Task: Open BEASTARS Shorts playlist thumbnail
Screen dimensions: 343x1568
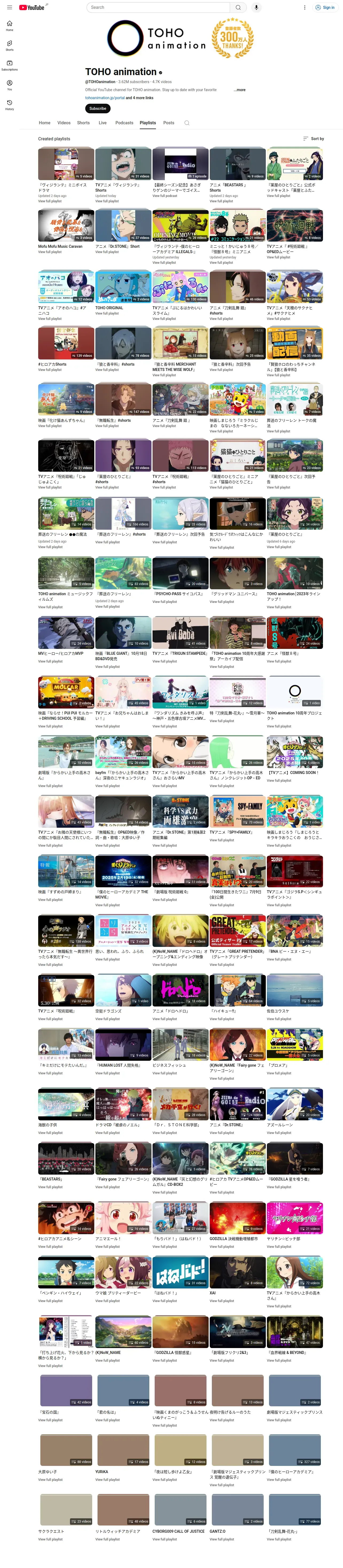Action: pyautogui.click(x=237, y=164)
